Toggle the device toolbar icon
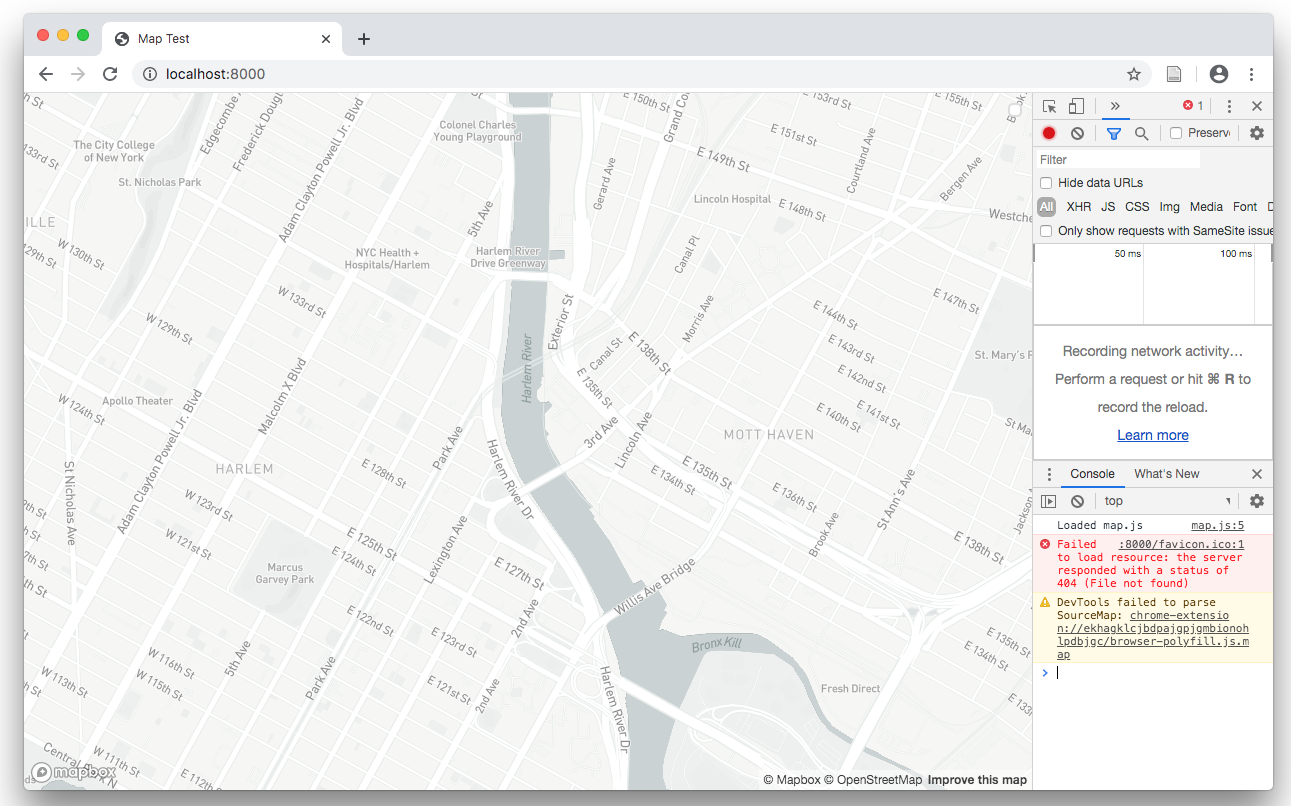Viewport: 1291px width, 806px height. (x=1076, y=106)
